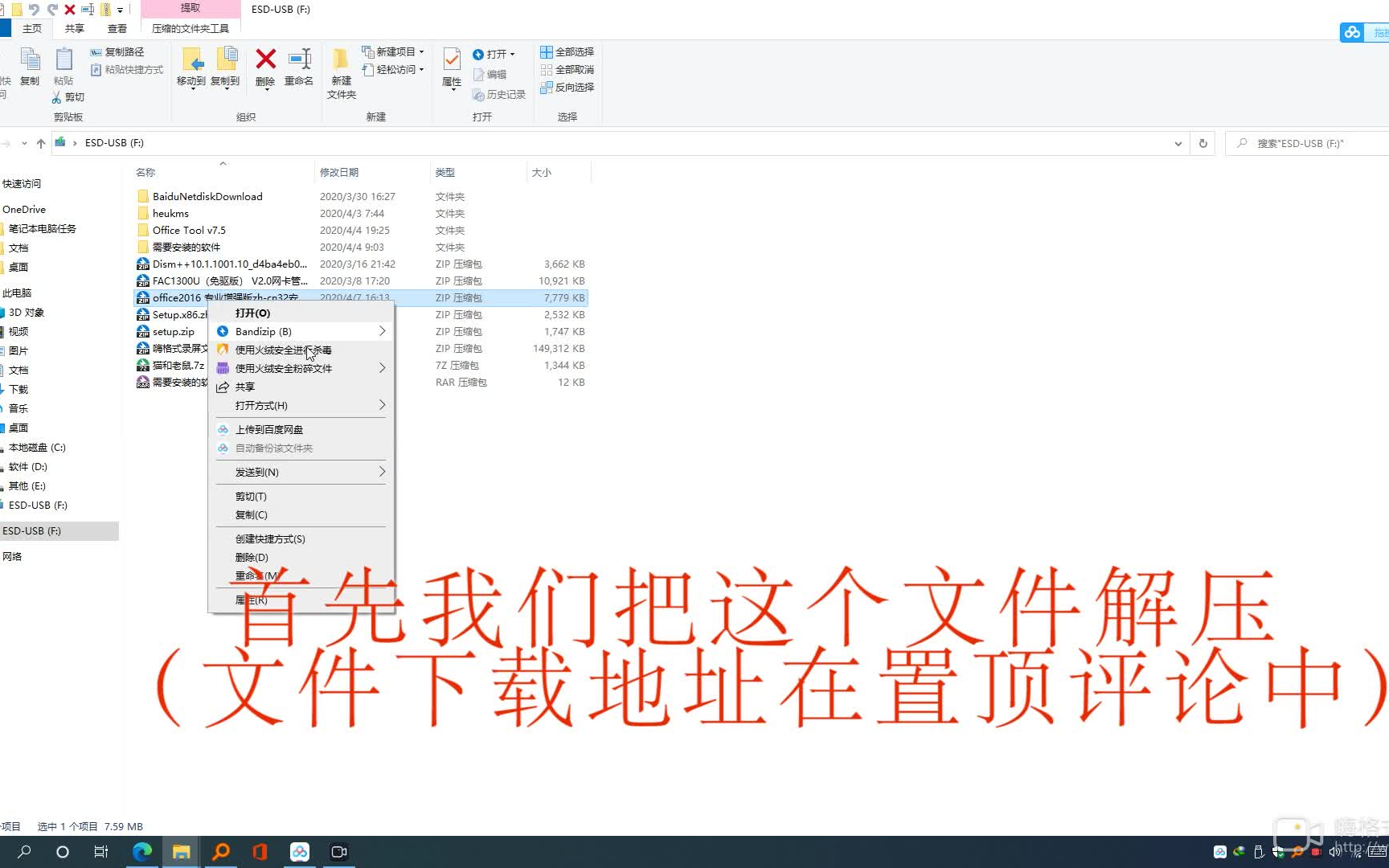Select the Office Tool v7.5 folder
This screenshot has height=868, width=1389.
pos(189,231)
